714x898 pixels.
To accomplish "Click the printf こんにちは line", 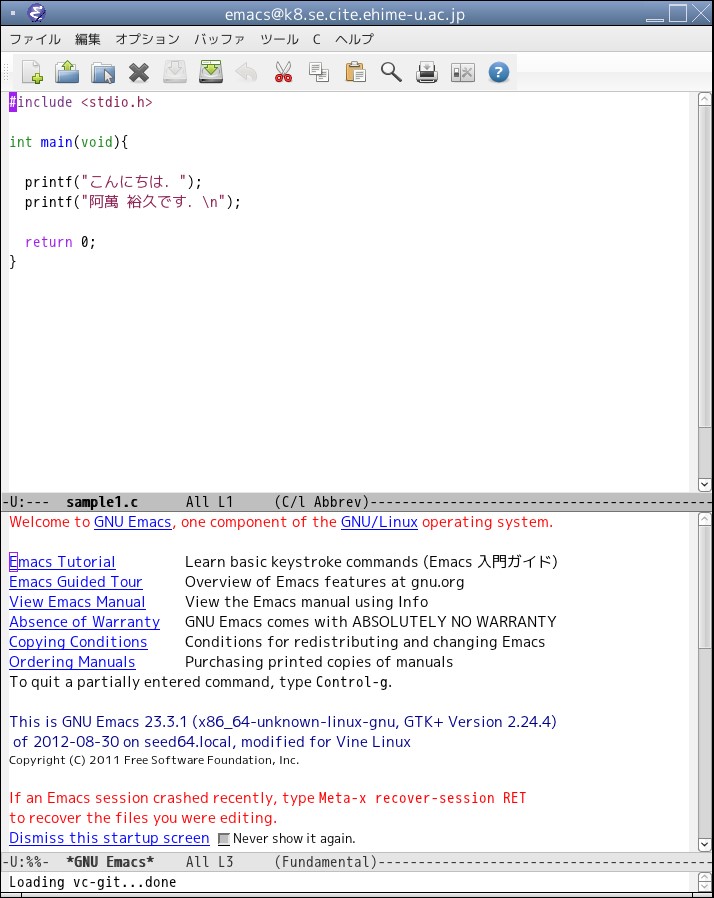I will coord(113,182).
